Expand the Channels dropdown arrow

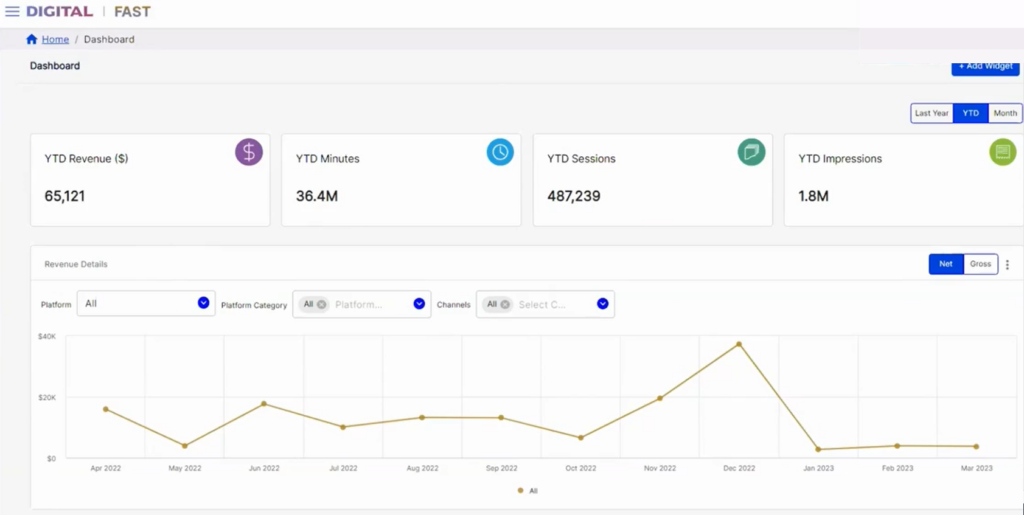point(603,304)
